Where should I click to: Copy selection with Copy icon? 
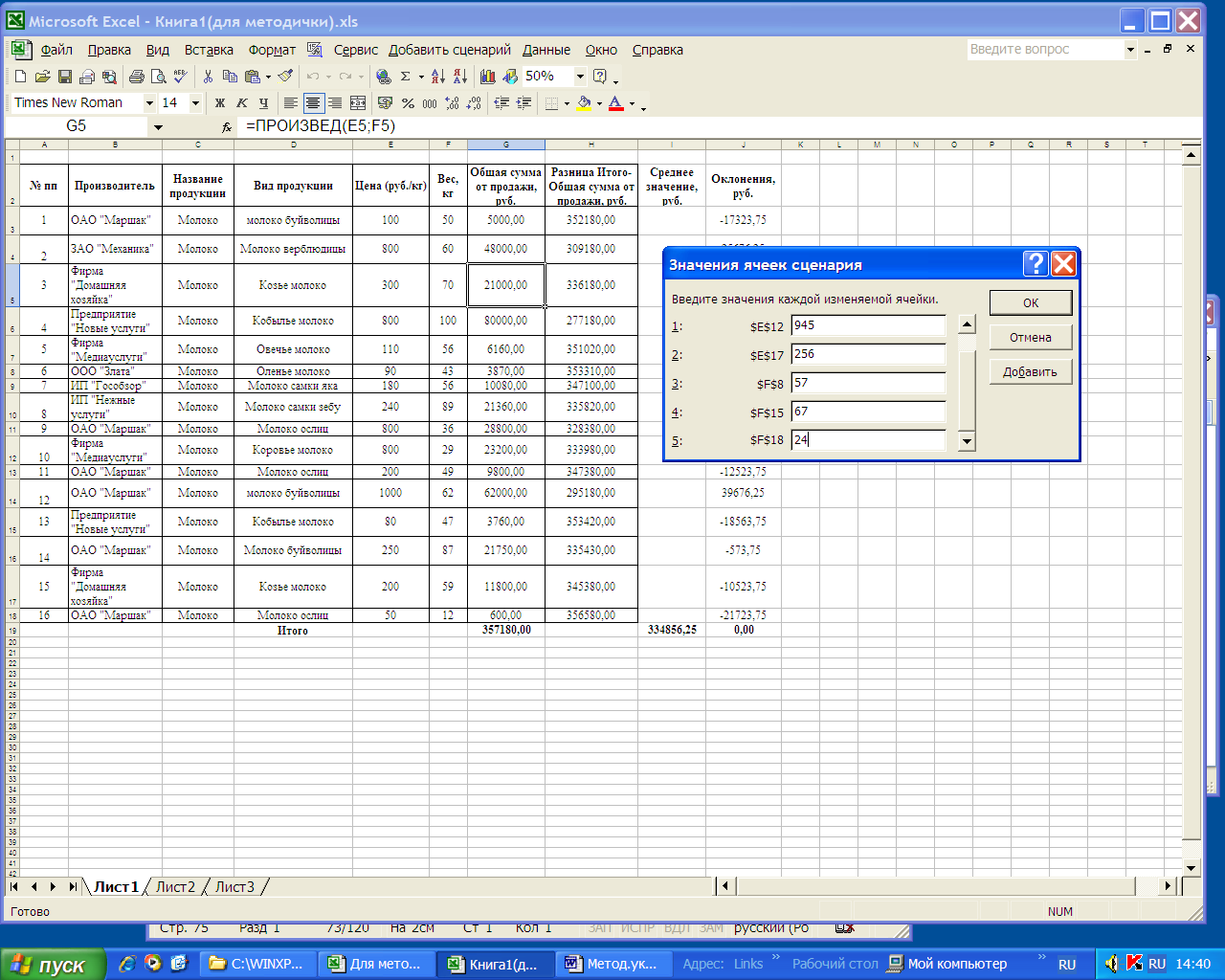(230, 77)
